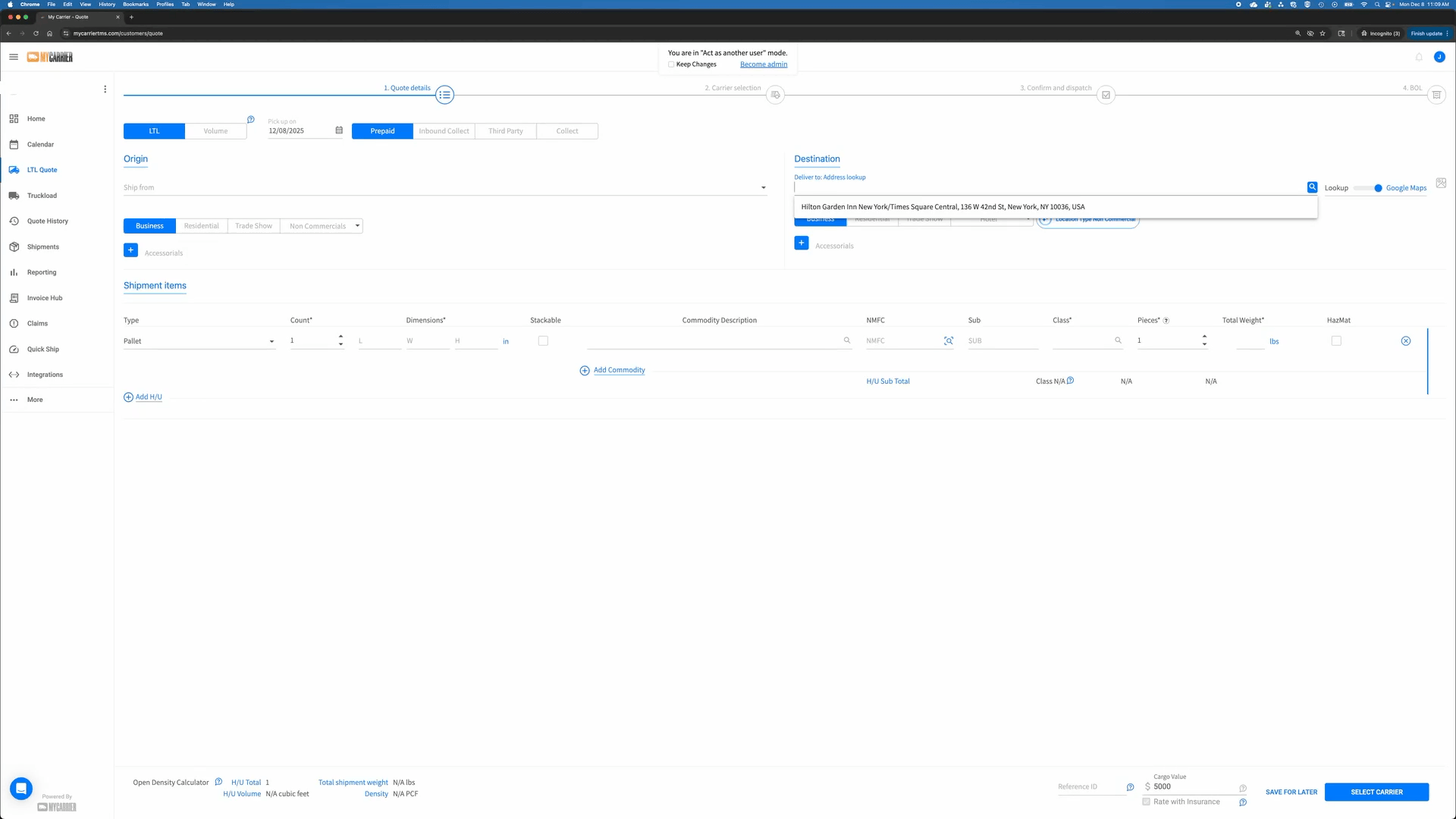Image resolution: width=1456 pixels, height=819 pixels.
Task: Open the hamburger navigation menu
Action: tap(14, 57)
